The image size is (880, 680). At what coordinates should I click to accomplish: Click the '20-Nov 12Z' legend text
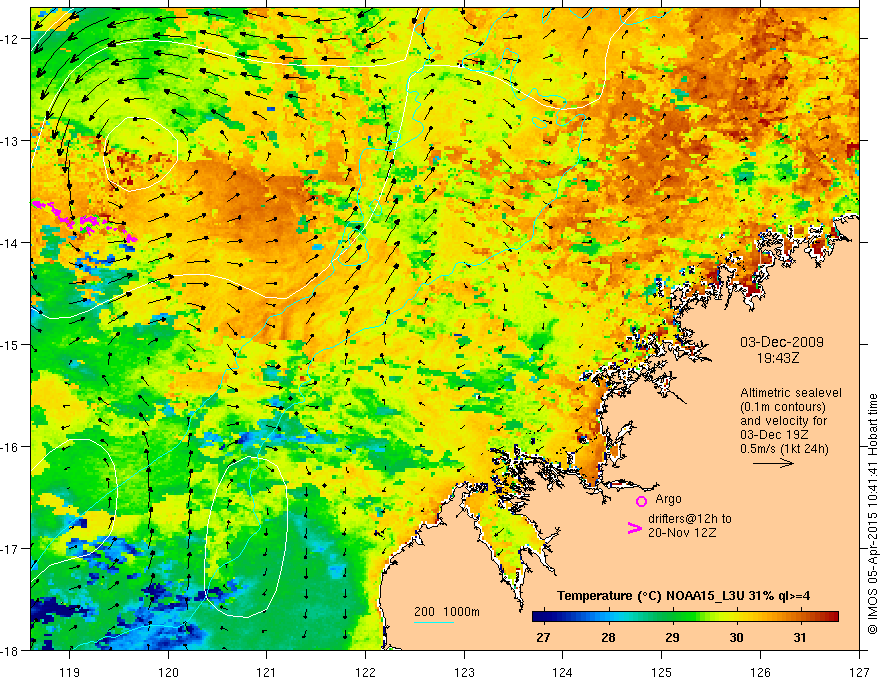pos(682,533)
